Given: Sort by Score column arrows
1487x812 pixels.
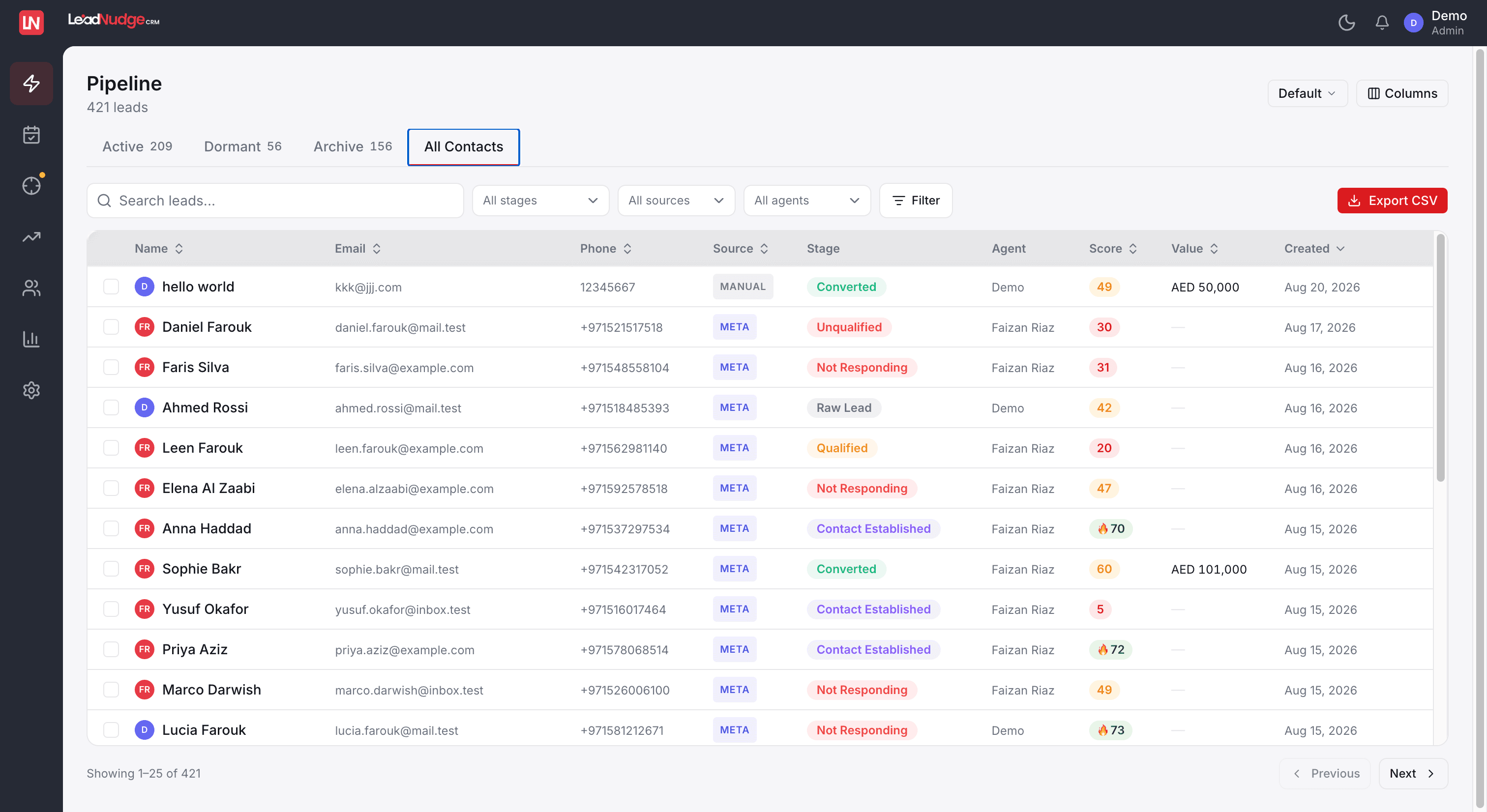Looking at the screenshot, I should (x=1132, y=249).
